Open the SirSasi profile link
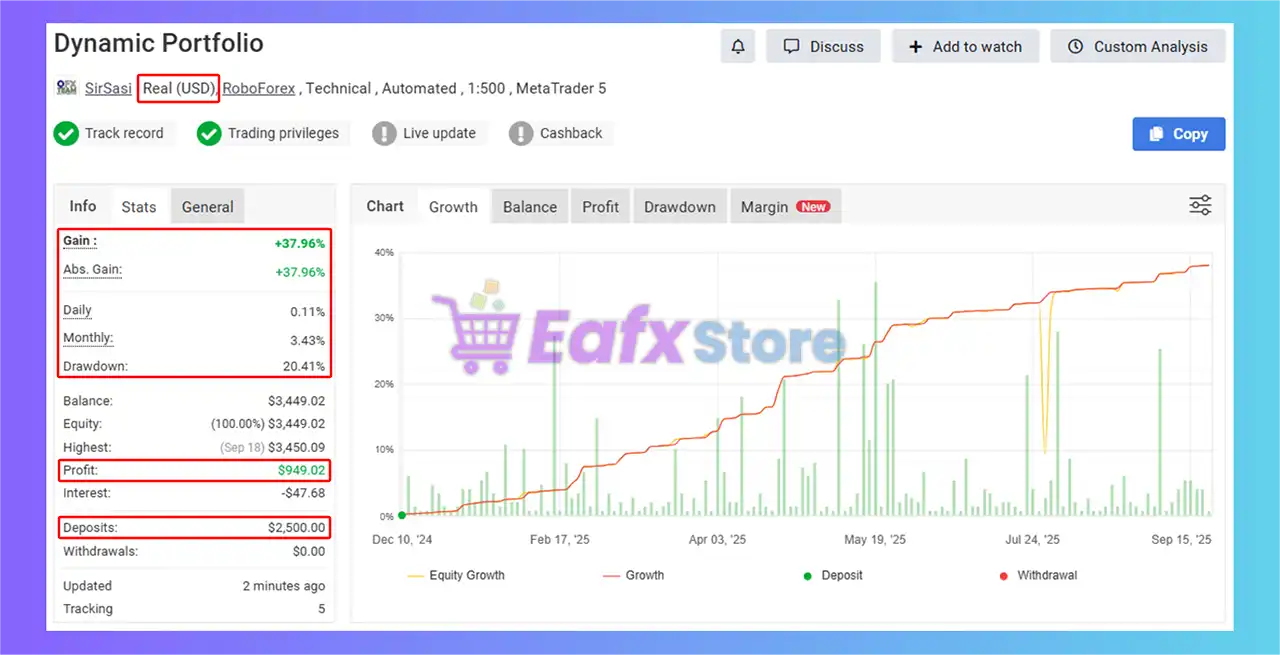This screenshot has height=655, width=1280. pos(108,88)
